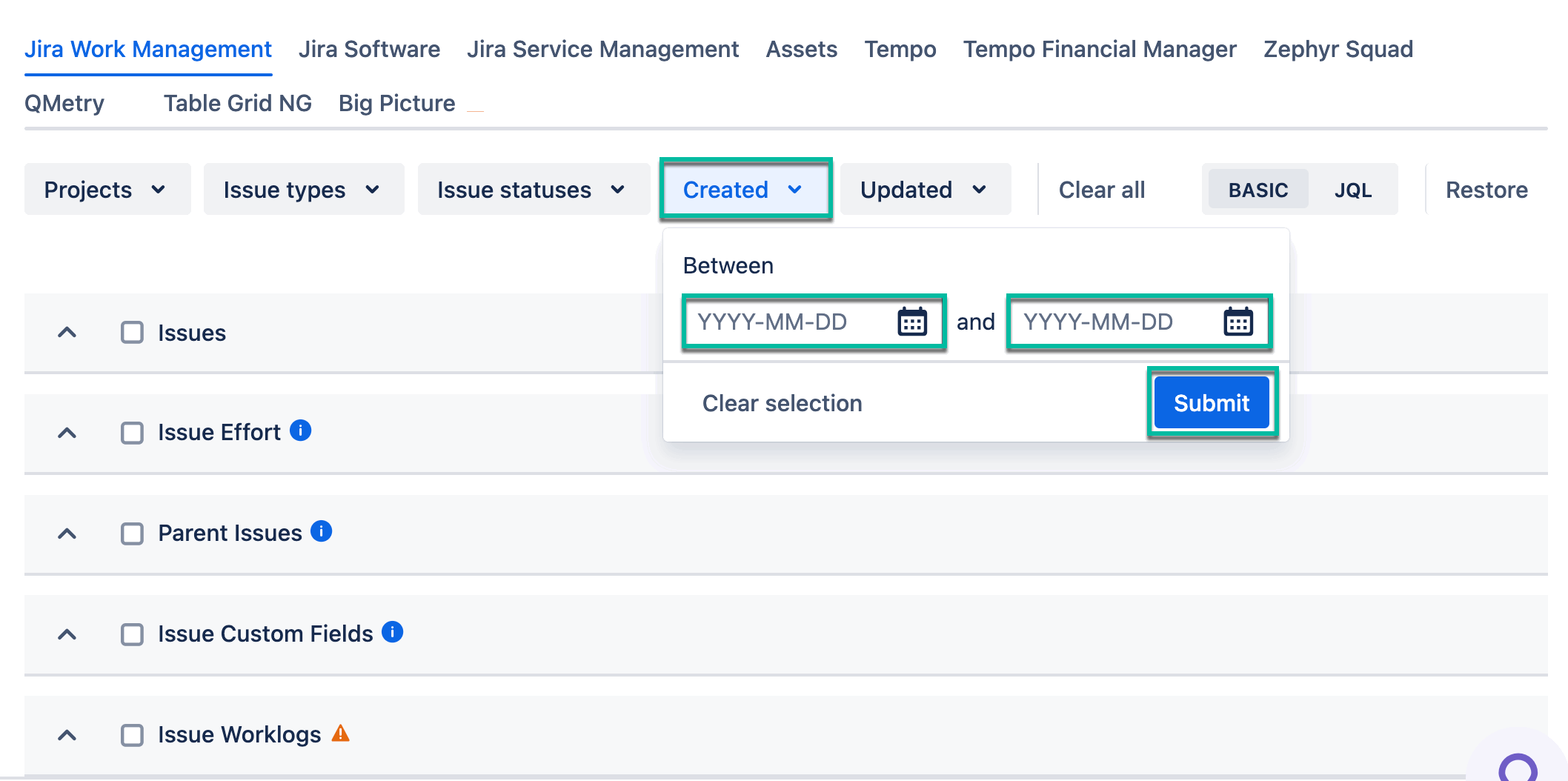Enable the Parent Issues checkbox
Image resolution: width=1568 pixels, height=781 pixels.
[x=132, y=534]
